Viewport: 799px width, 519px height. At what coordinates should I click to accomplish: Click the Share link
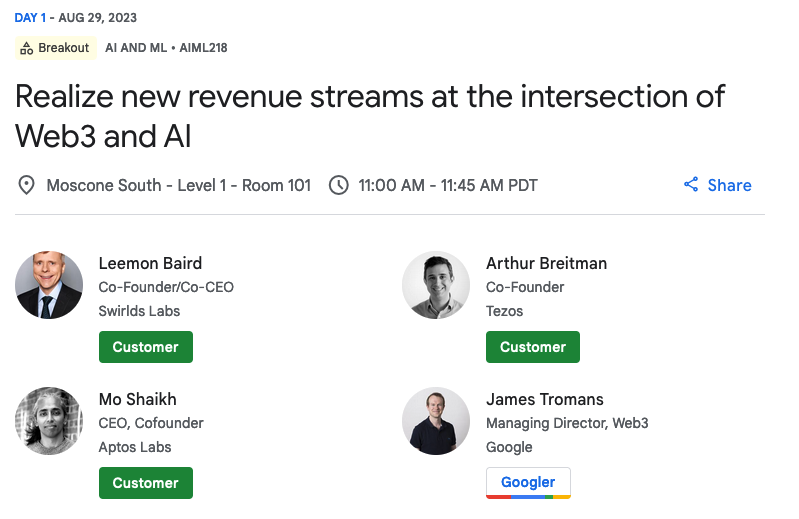(x=717, y=185)
